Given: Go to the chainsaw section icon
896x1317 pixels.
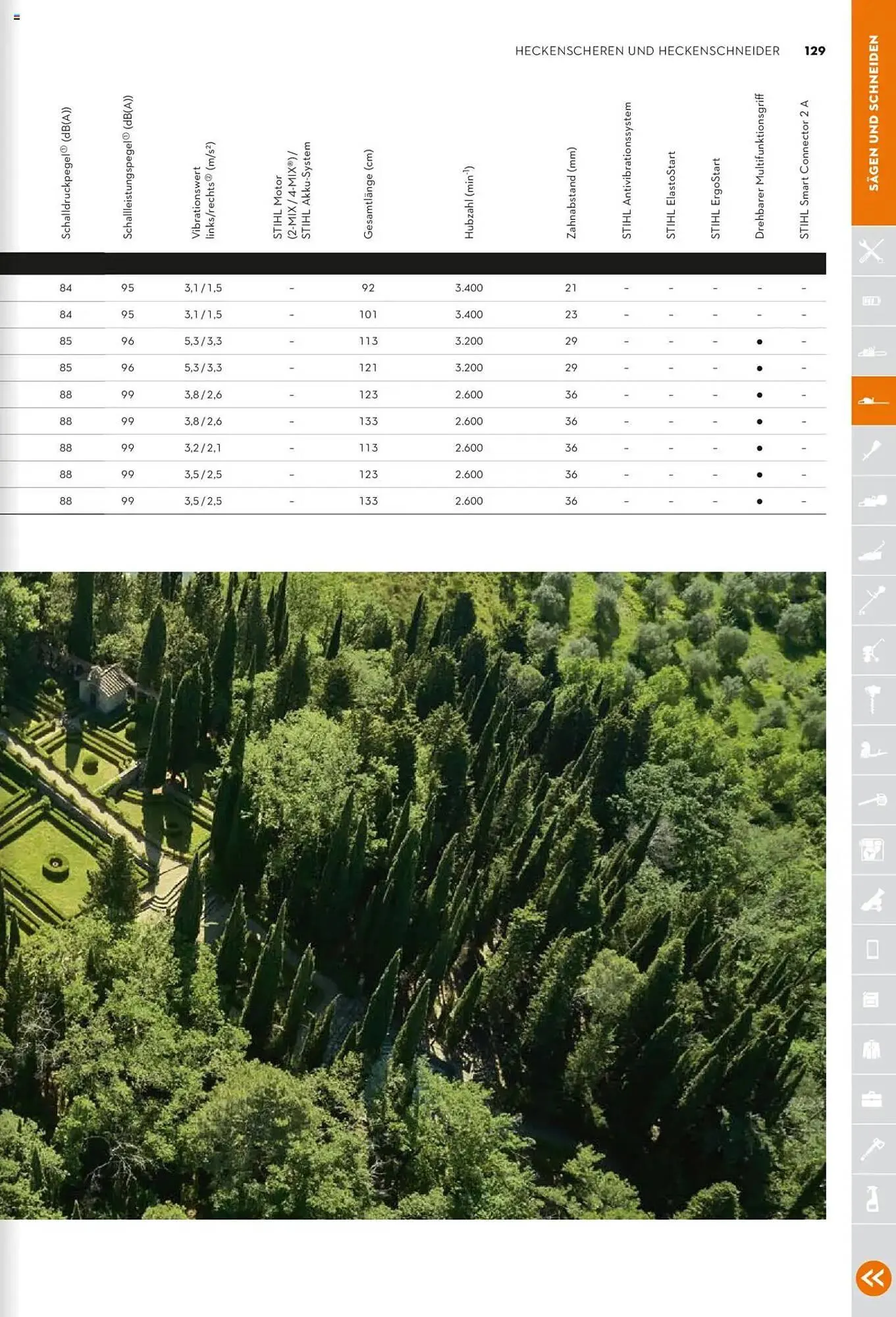Looking at the screenshot, I should [873, 351].
